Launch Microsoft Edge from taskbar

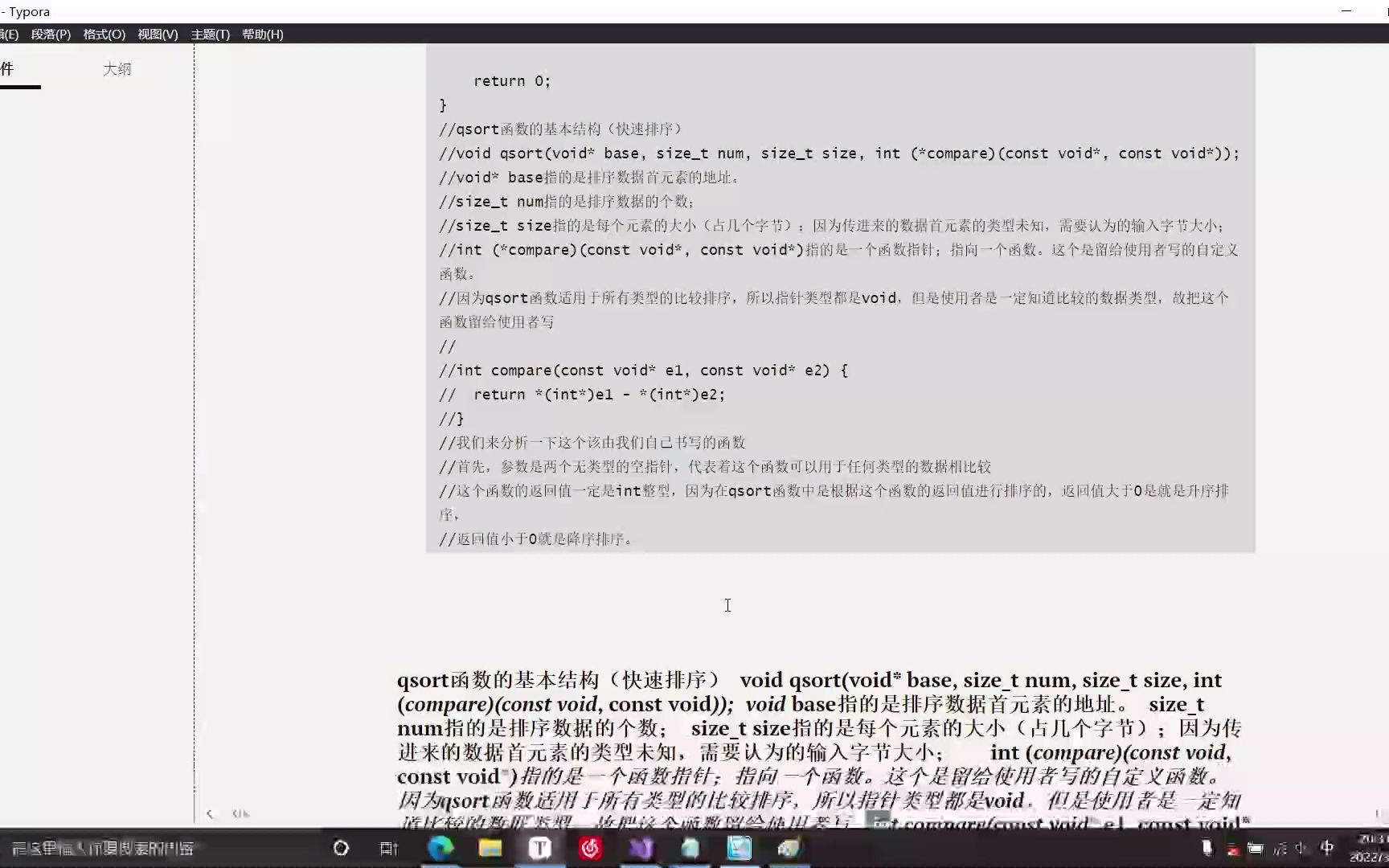tap(440, 848)
